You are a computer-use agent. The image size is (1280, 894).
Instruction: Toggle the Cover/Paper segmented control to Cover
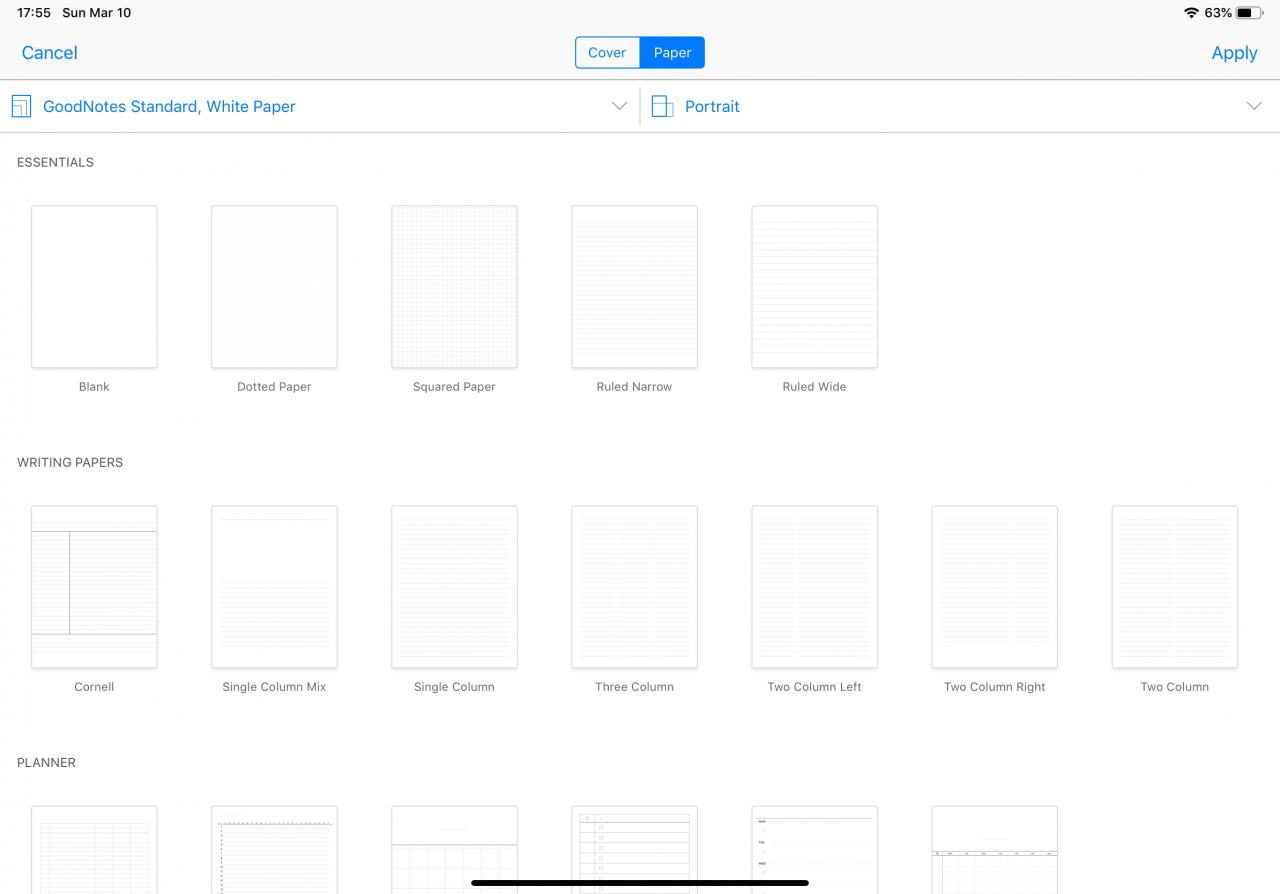pos(608,52)
